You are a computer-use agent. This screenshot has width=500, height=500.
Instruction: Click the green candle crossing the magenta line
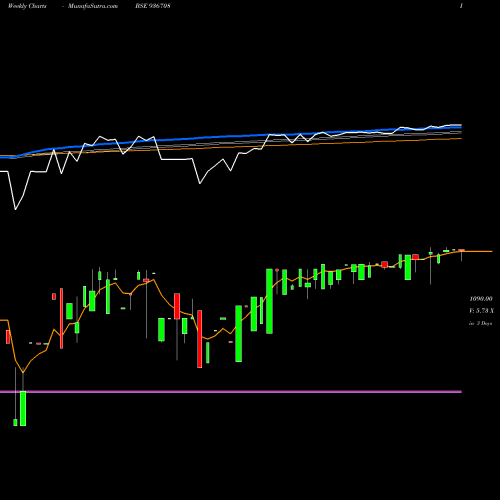[23, 408]
